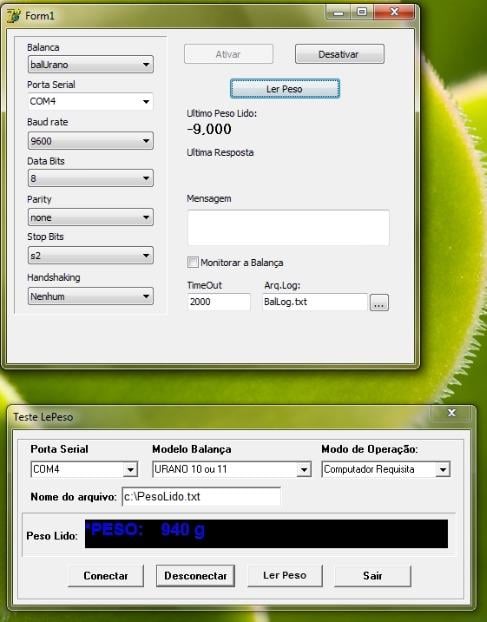Screen dimensions: 487x622
Task: Click the Desativar button
Action: point(339,54)
